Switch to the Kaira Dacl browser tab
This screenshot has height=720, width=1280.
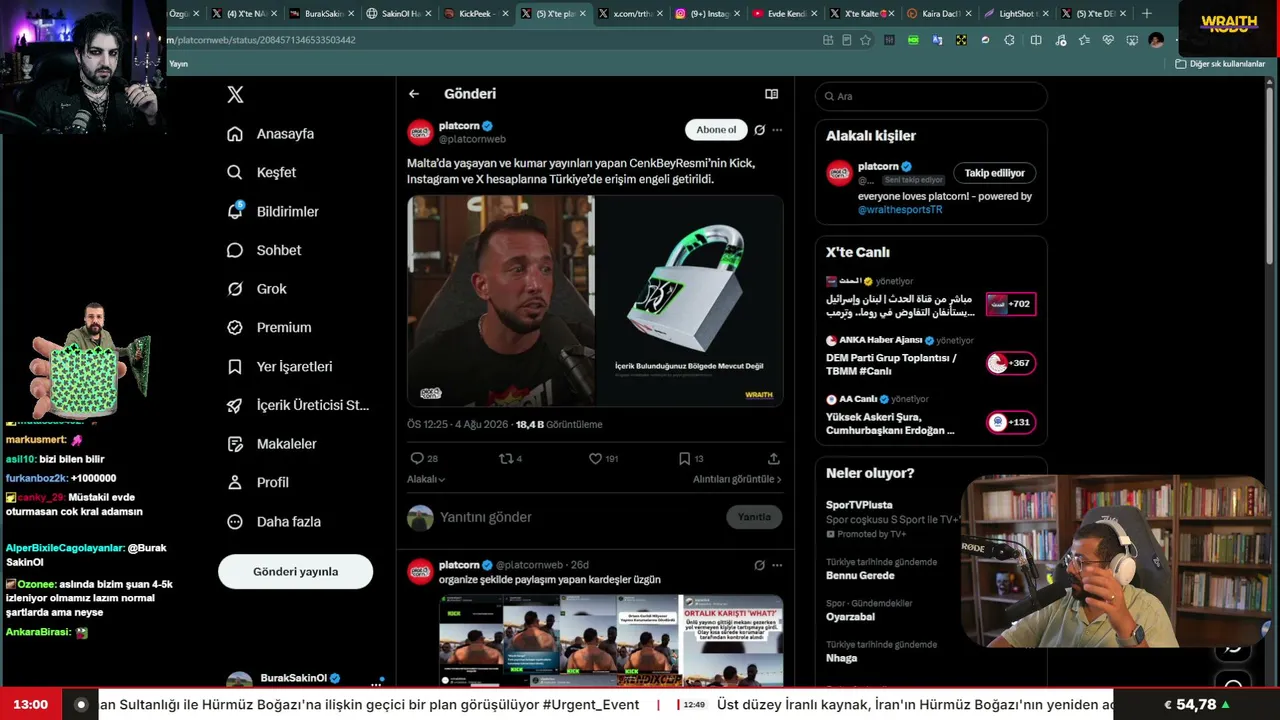coord(939,14)
